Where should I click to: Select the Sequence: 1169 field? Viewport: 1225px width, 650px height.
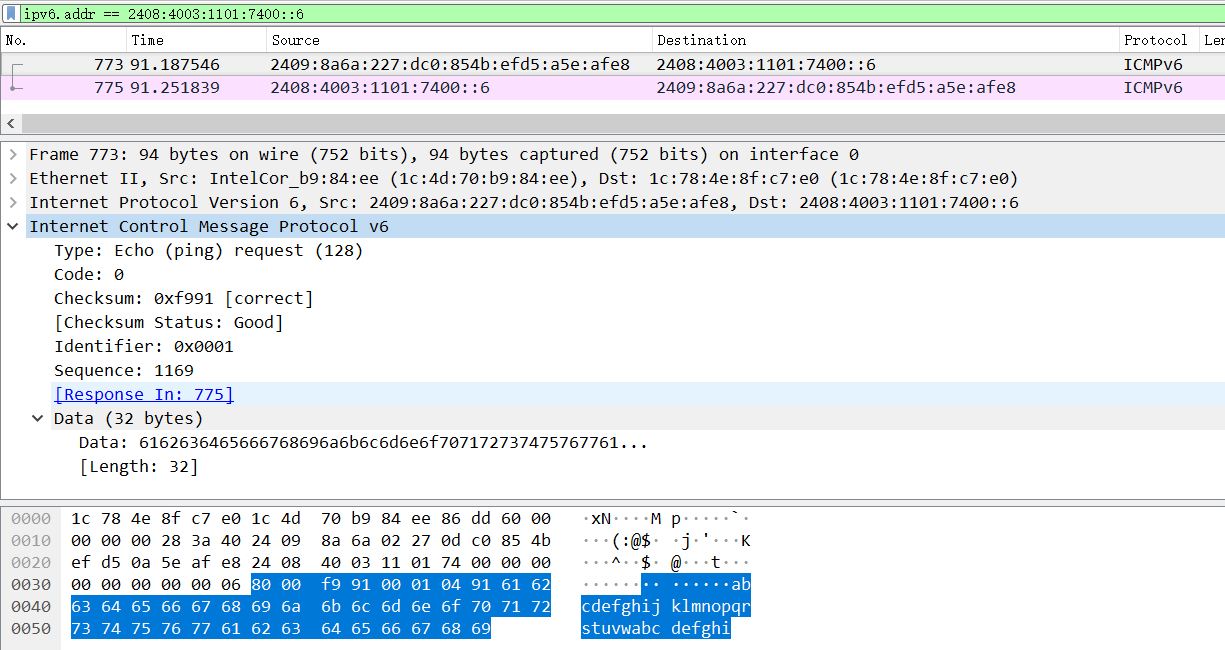pos(123,371)
